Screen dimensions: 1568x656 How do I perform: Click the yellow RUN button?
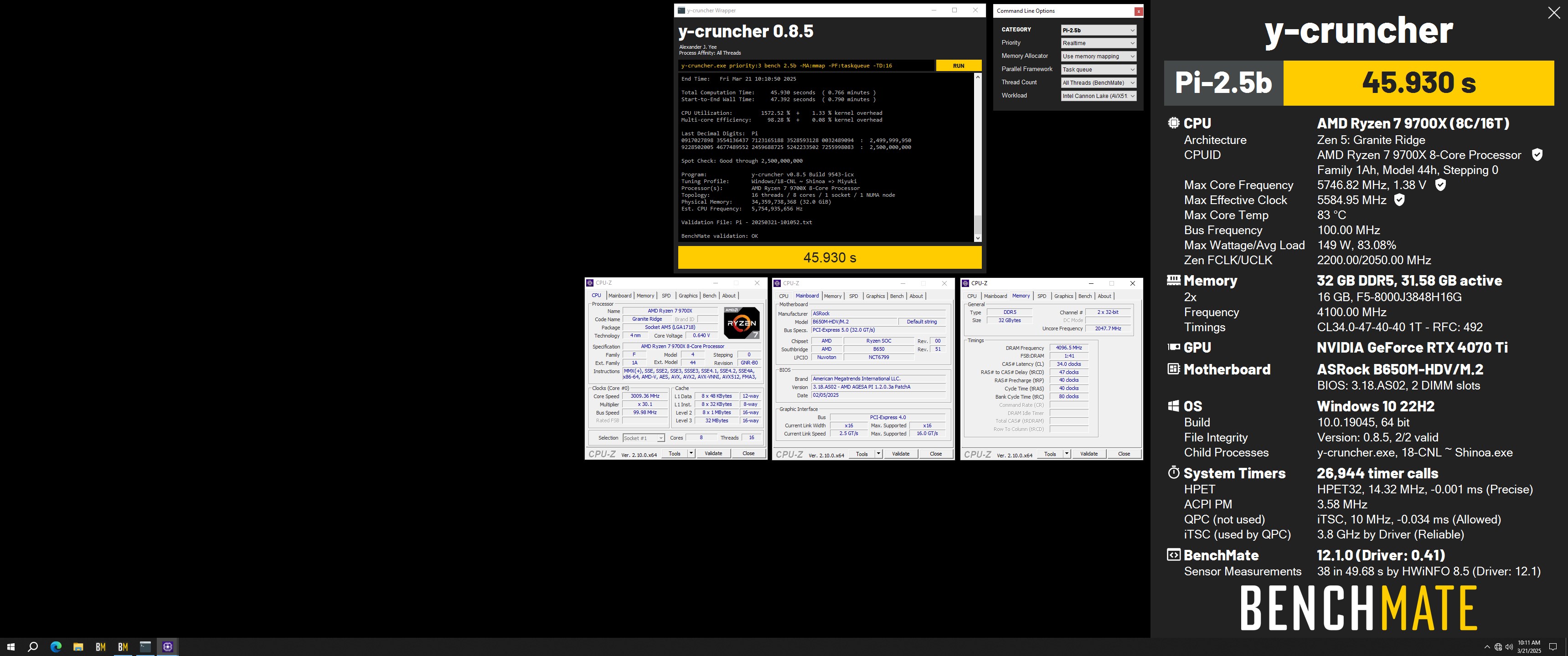(x=958, y=66)
